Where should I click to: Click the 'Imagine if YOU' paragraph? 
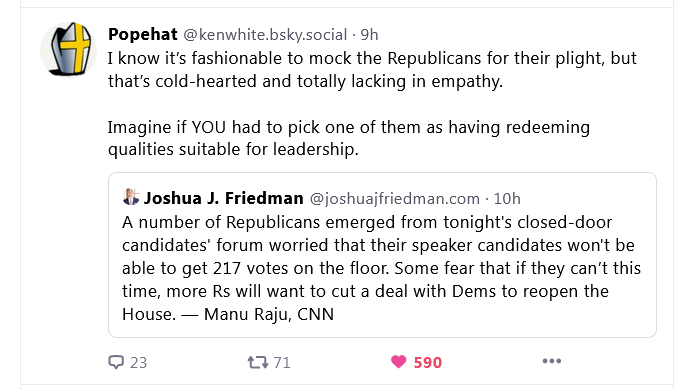(x=349, y=138)
